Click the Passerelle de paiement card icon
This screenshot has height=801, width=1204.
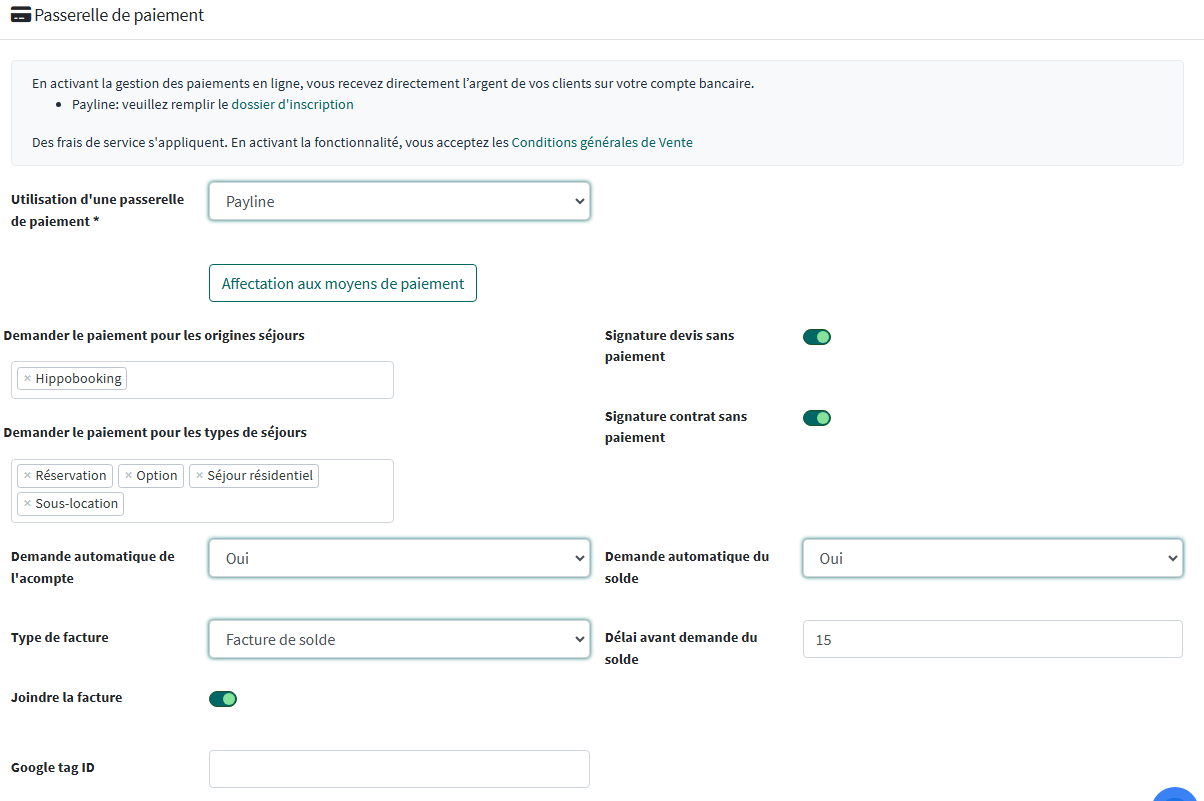point(20,16)
